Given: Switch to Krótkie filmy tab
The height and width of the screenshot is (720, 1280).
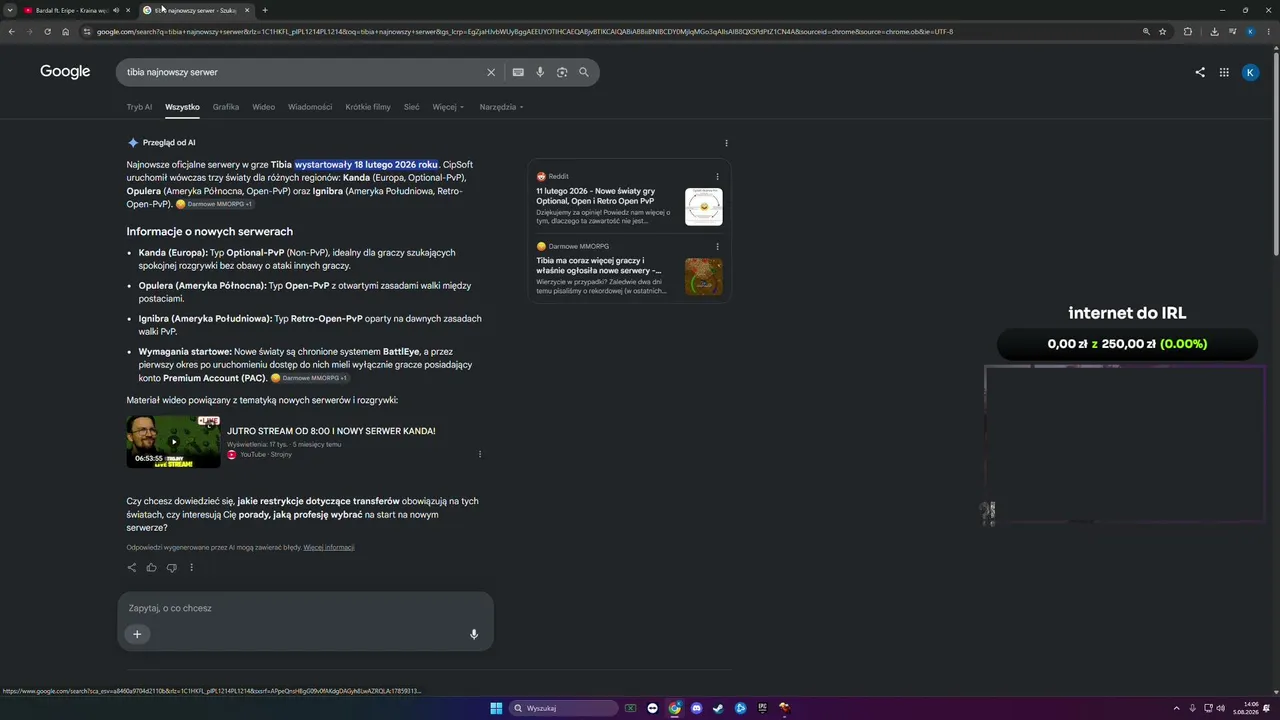Looking at the screenshot, I should (368, 107).
